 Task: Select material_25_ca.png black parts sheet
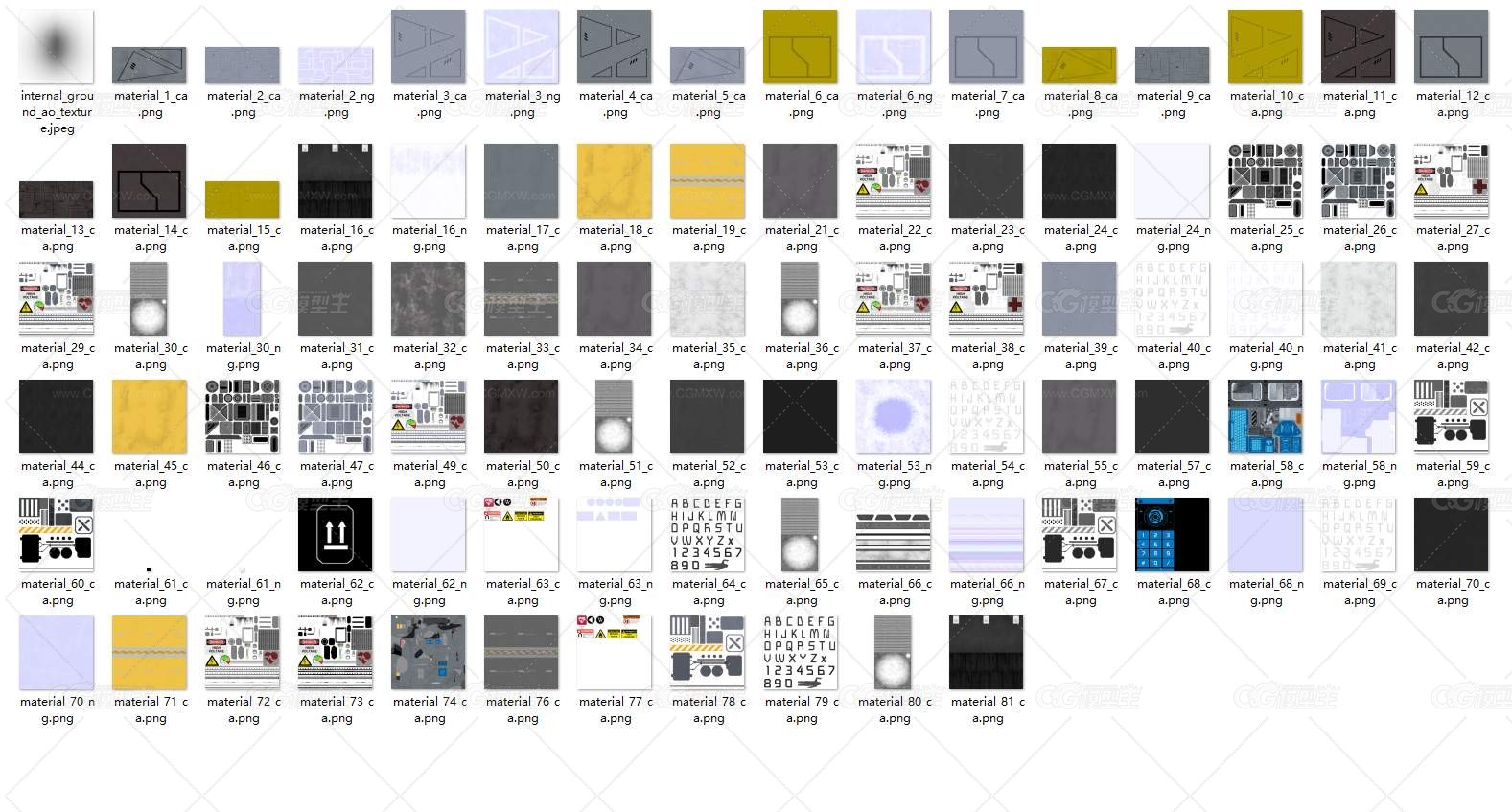point(1266,180)
